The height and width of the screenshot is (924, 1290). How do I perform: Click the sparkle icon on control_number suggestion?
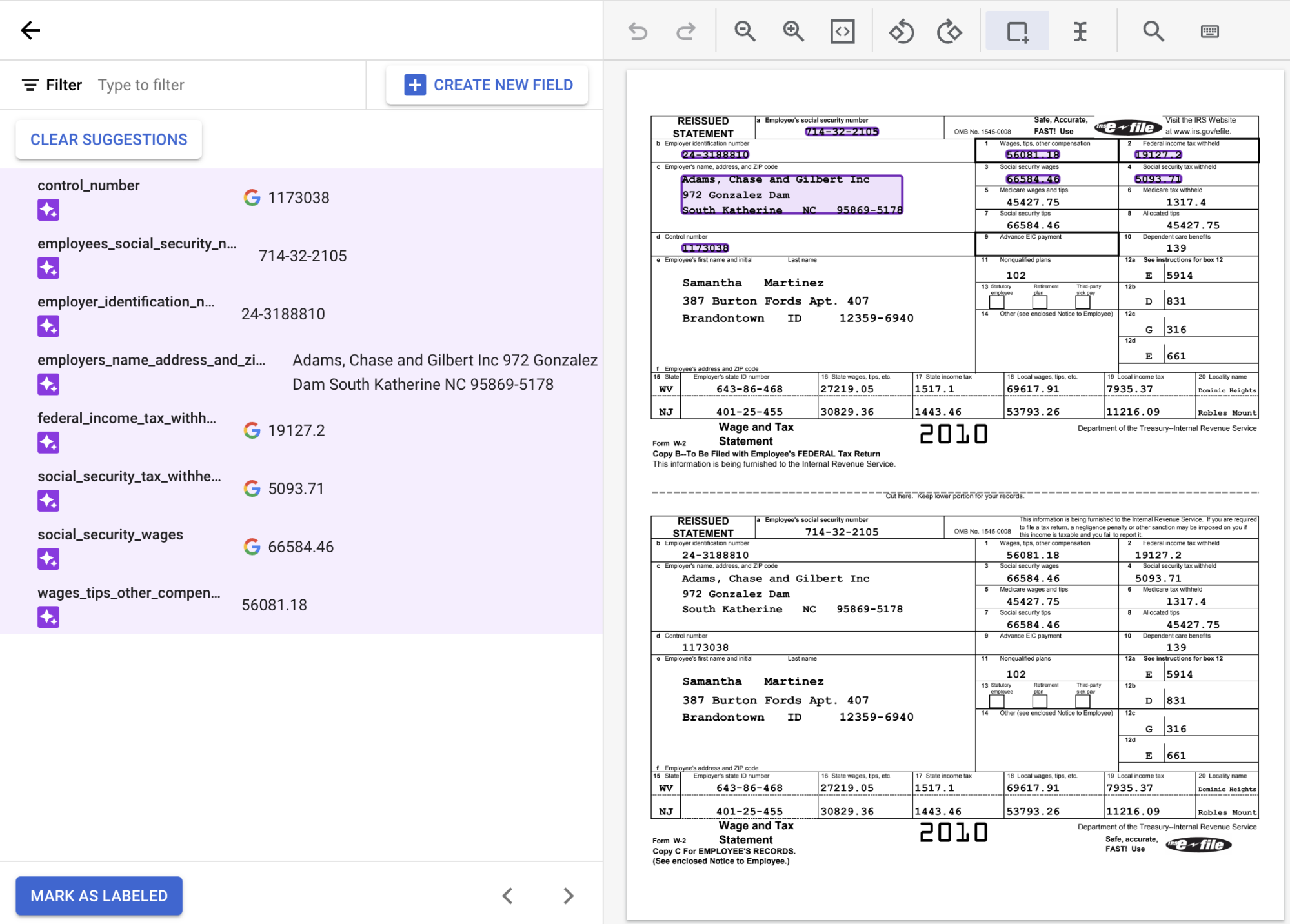click(48, 210)
